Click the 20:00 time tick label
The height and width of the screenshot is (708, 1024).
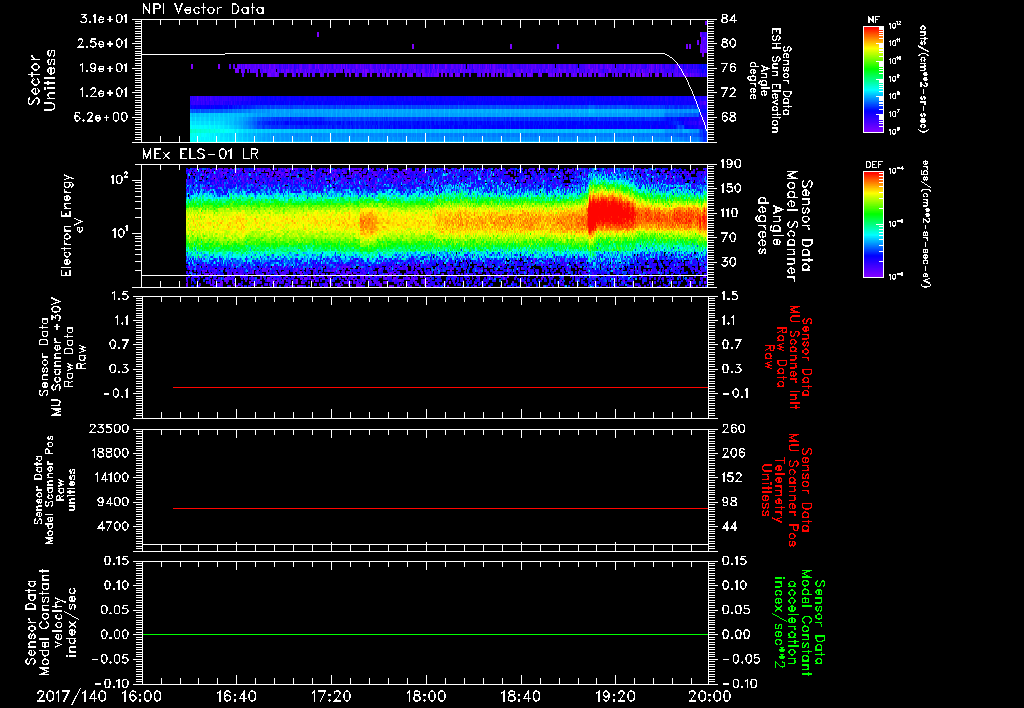pos(710,696)
